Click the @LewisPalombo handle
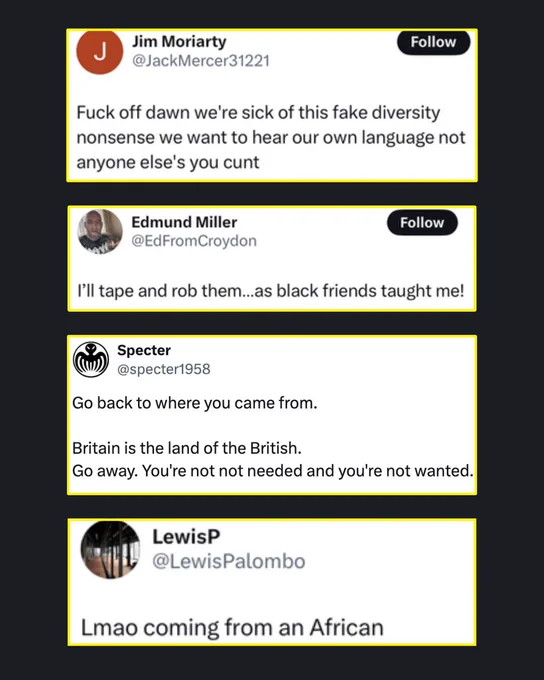The width and height of the screenshot is (544, 680). (x=229, y=561)
